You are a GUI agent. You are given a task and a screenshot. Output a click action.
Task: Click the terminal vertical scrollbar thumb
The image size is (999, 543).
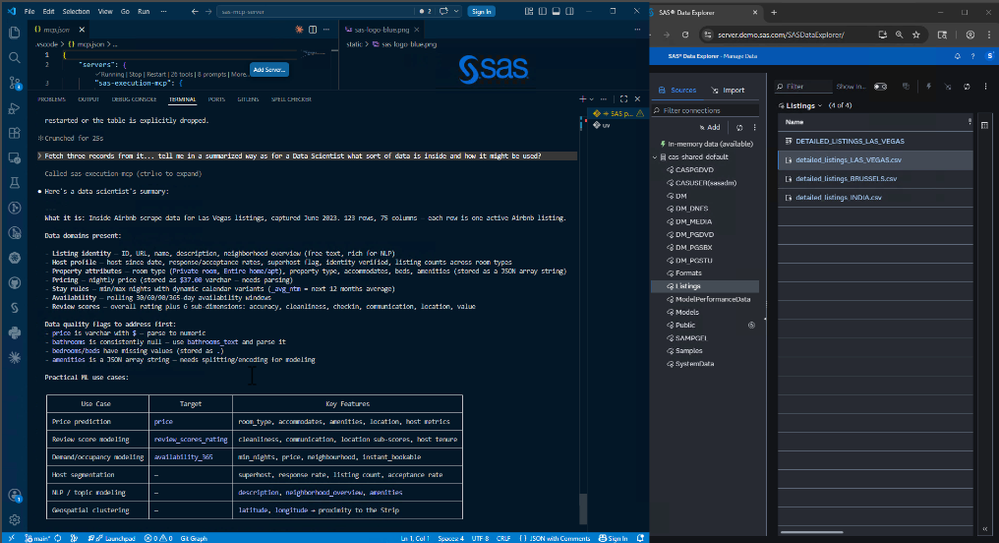(582, 509)
